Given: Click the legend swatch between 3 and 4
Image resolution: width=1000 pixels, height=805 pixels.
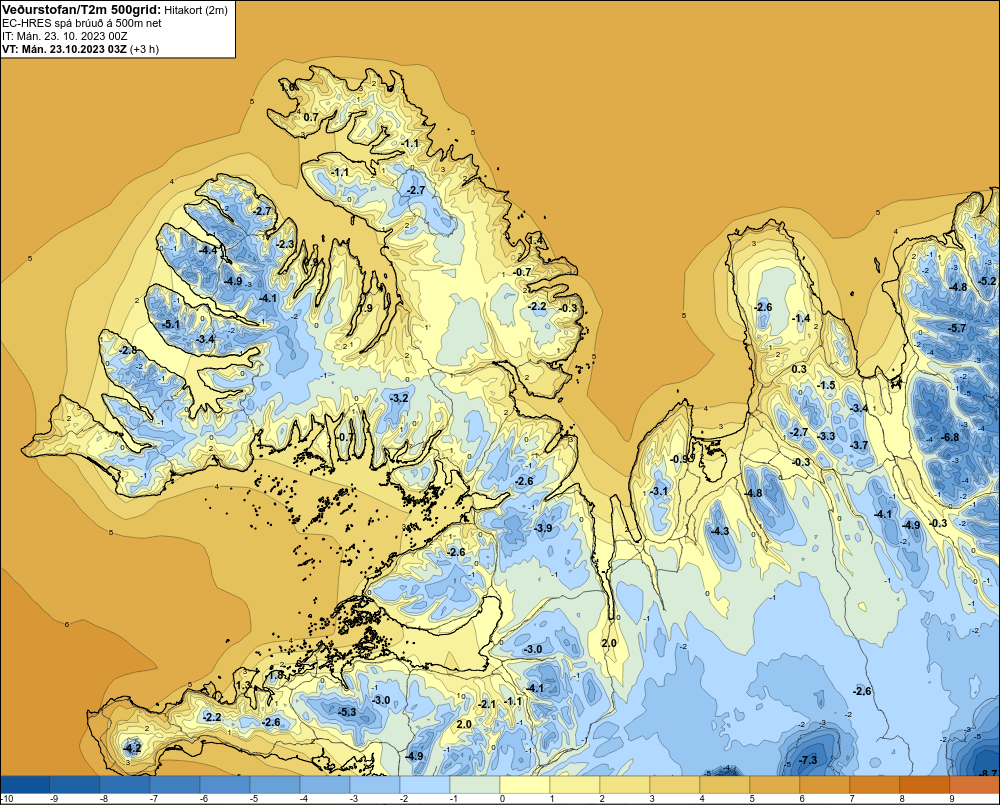Looking at the screenshot, I should click(675, 784).
